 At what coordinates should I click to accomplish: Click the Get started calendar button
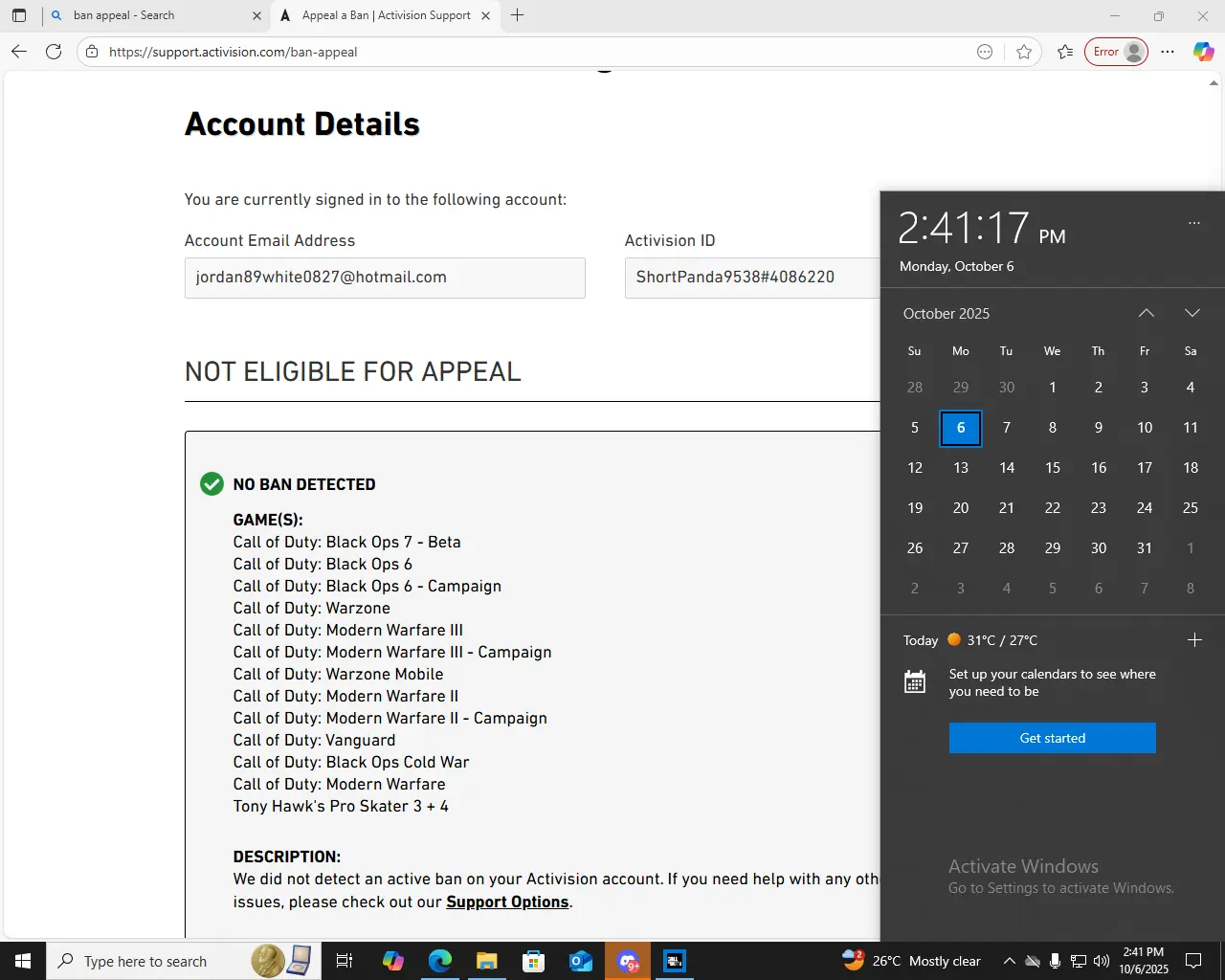(1052, 738)
